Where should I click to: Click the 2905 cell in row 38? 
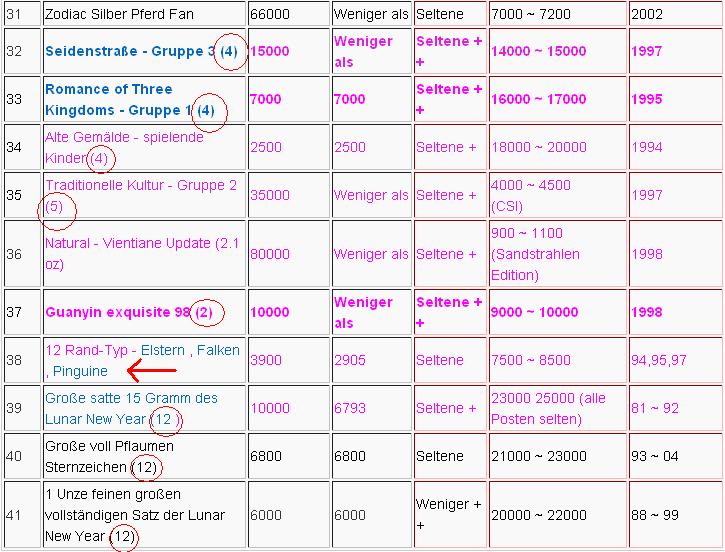pyautogui.click(x=369, y=360)
